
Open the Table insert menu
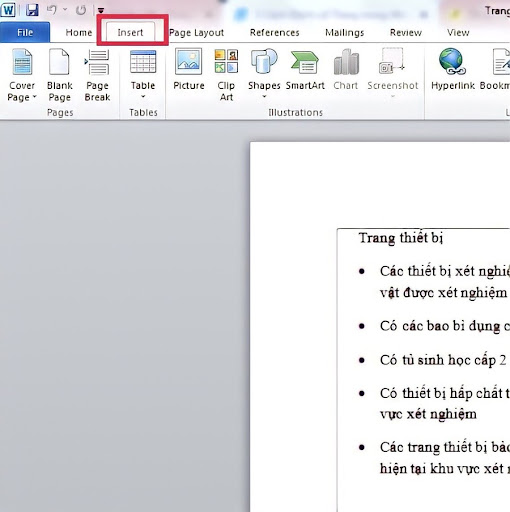[143, 74]
